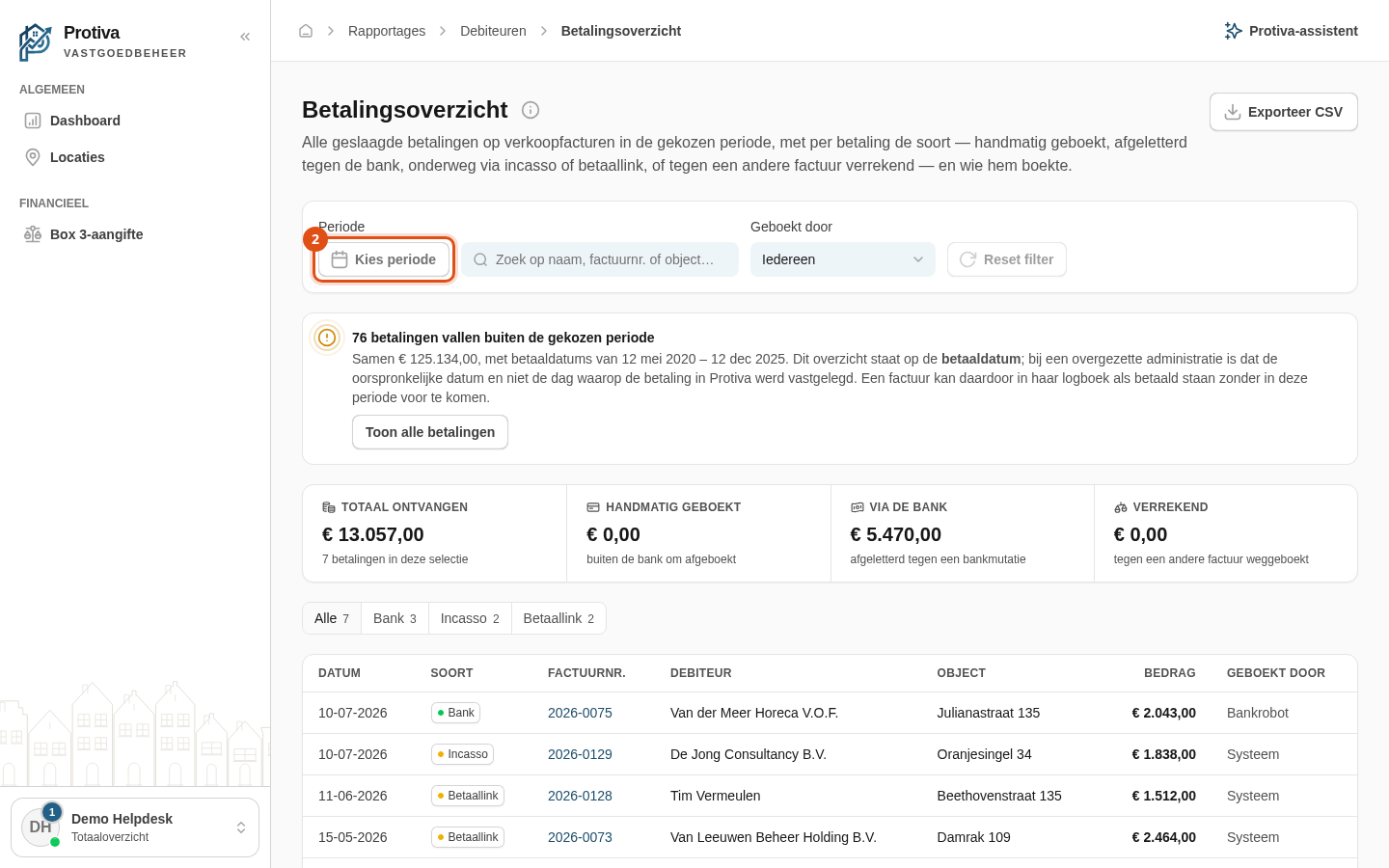This screenshot has height=868, width=1389.
Task: Go to Debiteuren breadcrumb
Action: [493, 31]
